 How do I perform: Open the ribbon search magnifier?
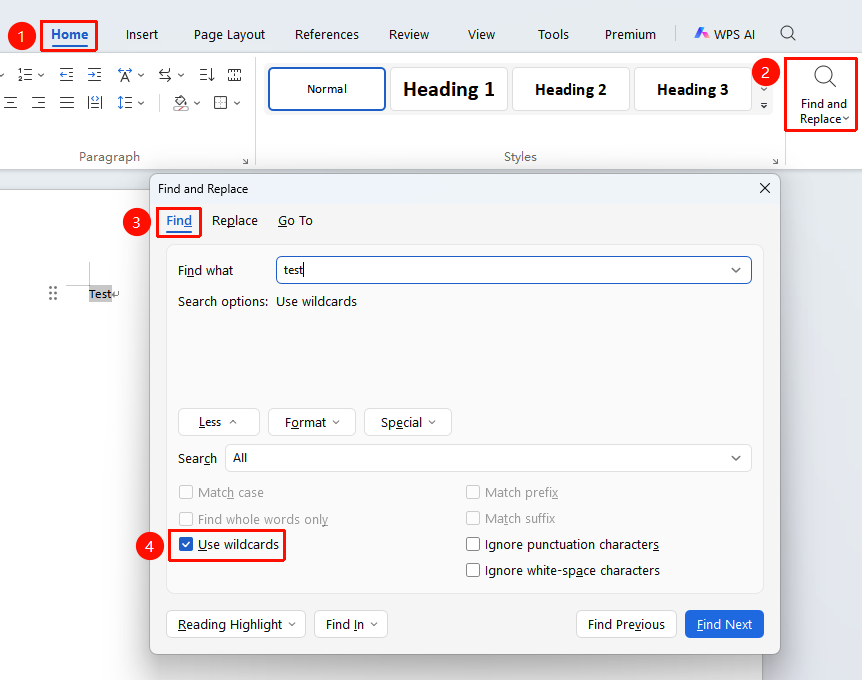coord(788,34)
